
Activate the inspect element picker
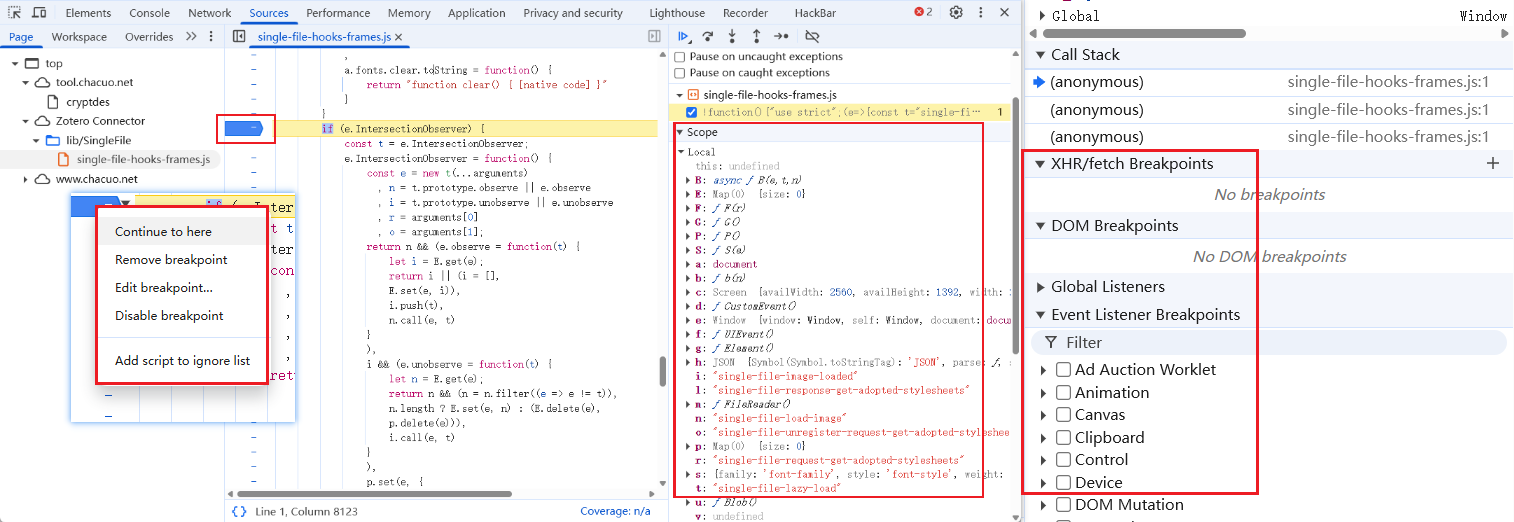(15, 13)
